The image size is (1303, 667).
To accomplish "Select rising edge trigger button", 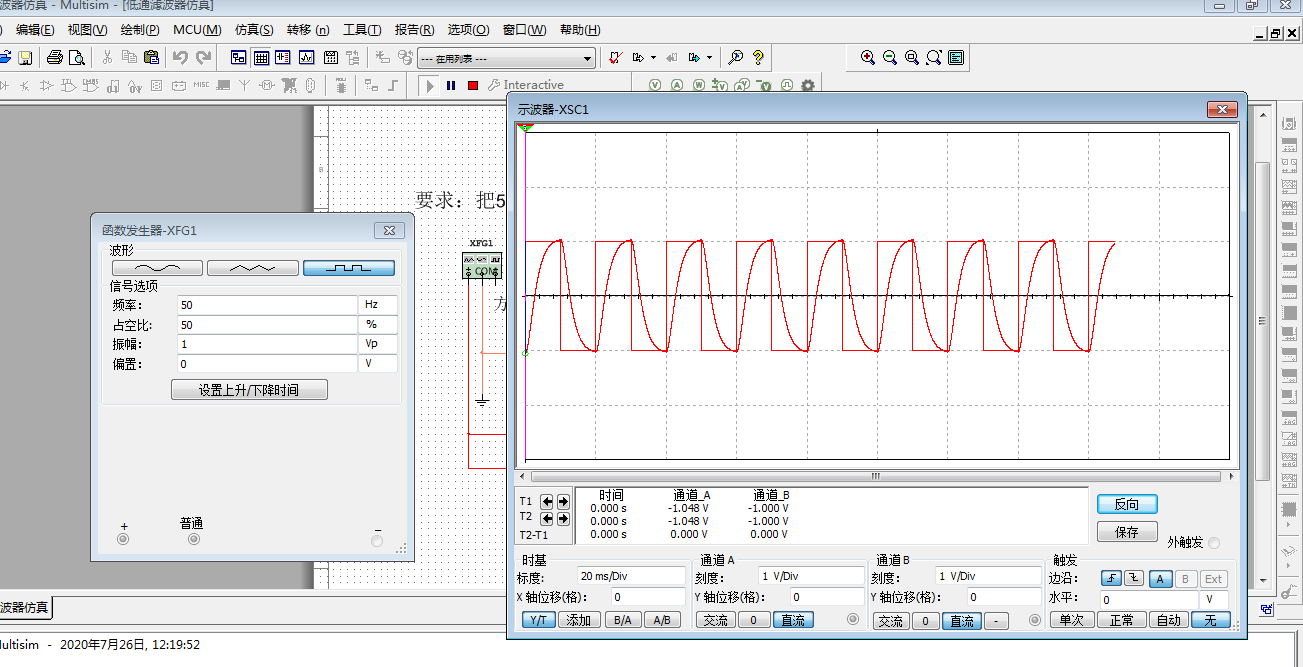I will [1111, 578].
